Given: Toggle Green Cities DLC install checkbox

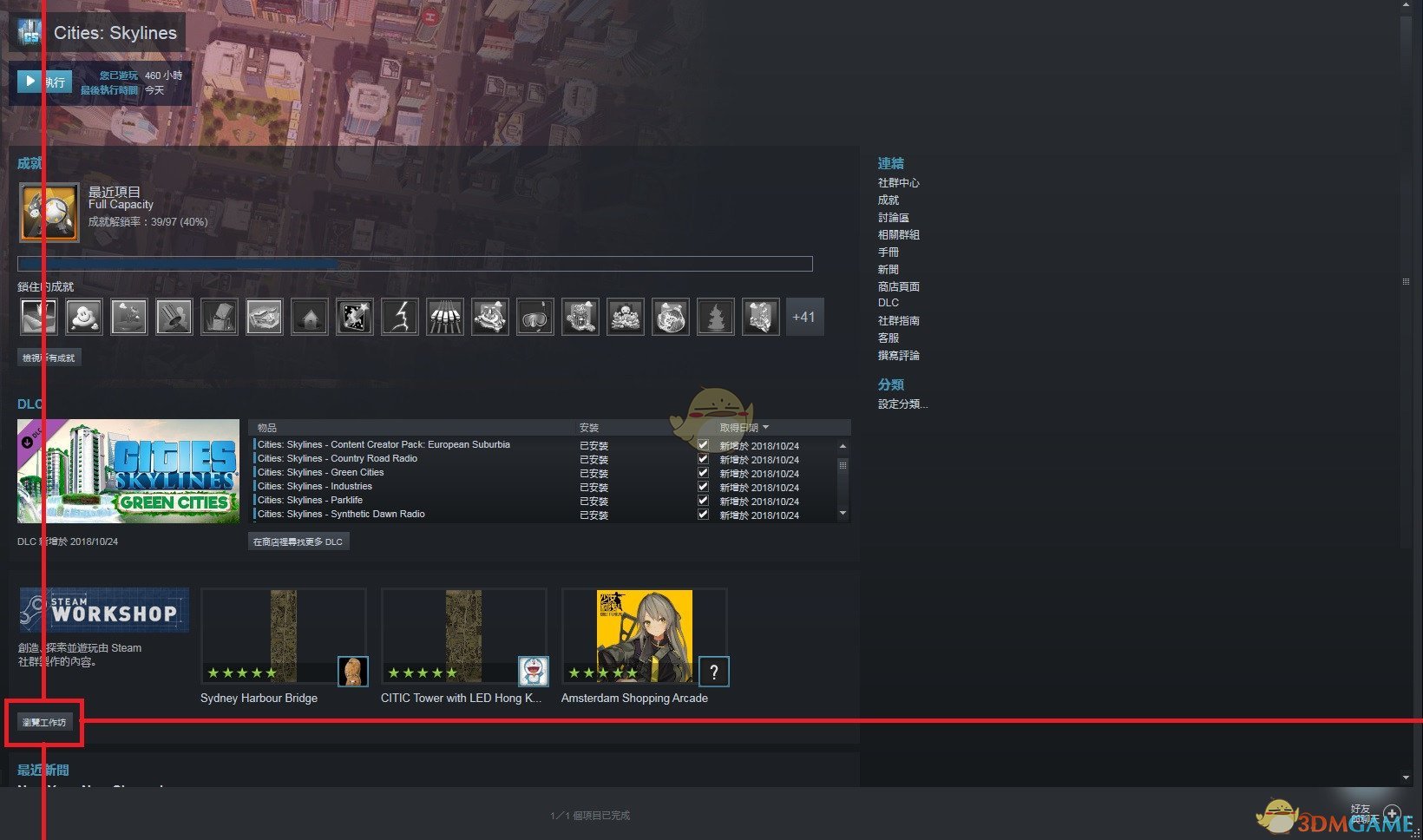Looking at the screenshot, I should pos(703,472).
